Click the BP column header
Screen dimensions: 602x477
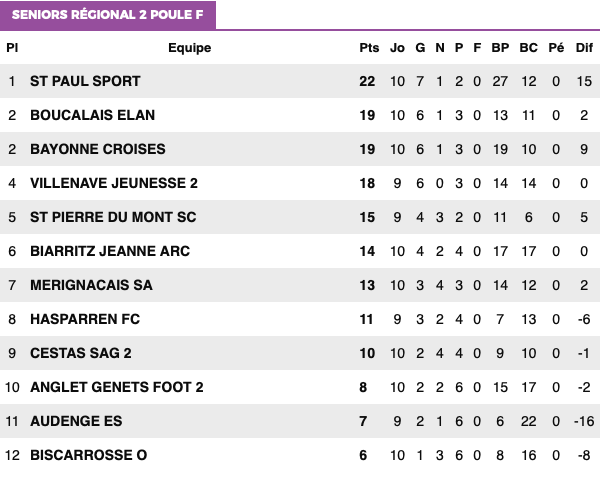(x=500, y=48)
